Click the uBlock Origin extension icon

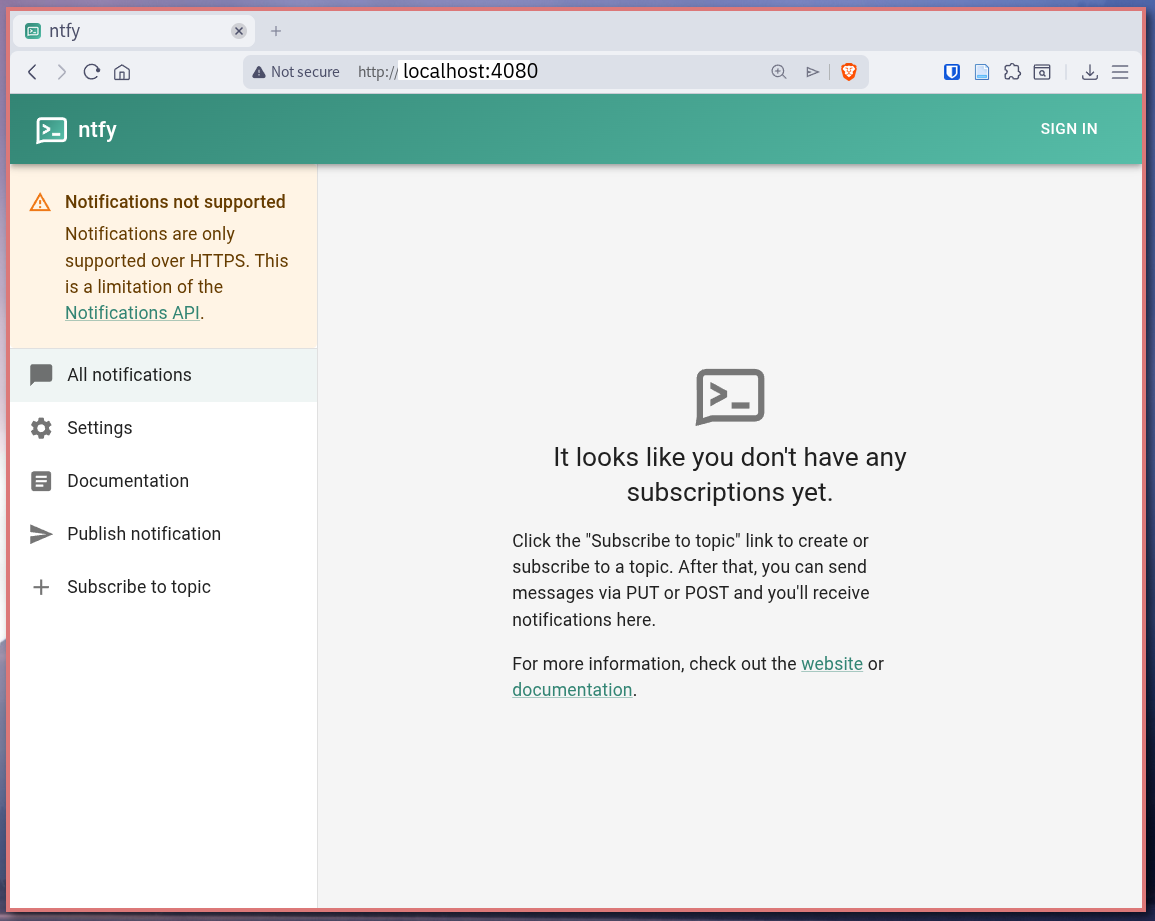(x=951, y=71)
